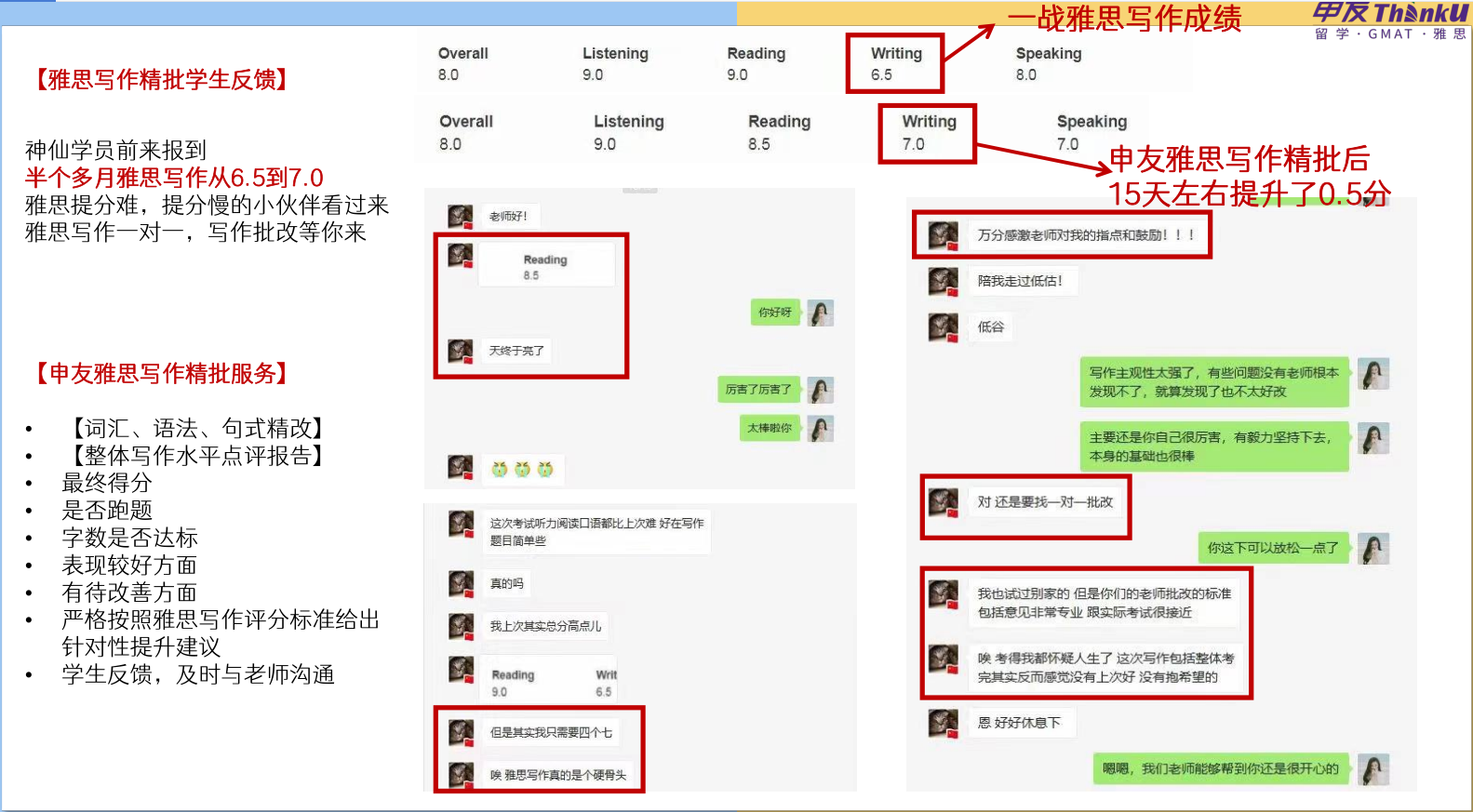Click the "万分感激老师对我的指点和鼓励" bubble
This screenshot has height=812, width=1473.
pos(1086,235)
